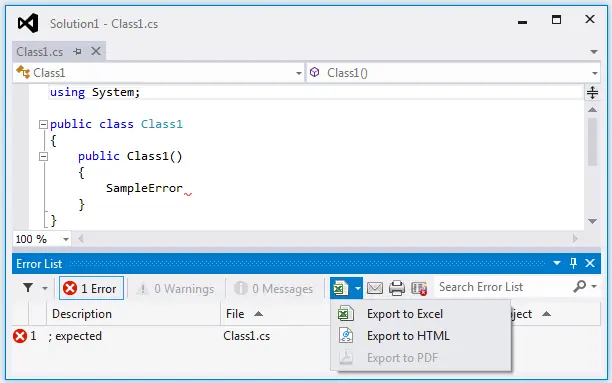The height and width of the screenshot is (383, 612).
Task: Click the 'Solution1 - Class1.cs' window title
Action: click(104, 24)
